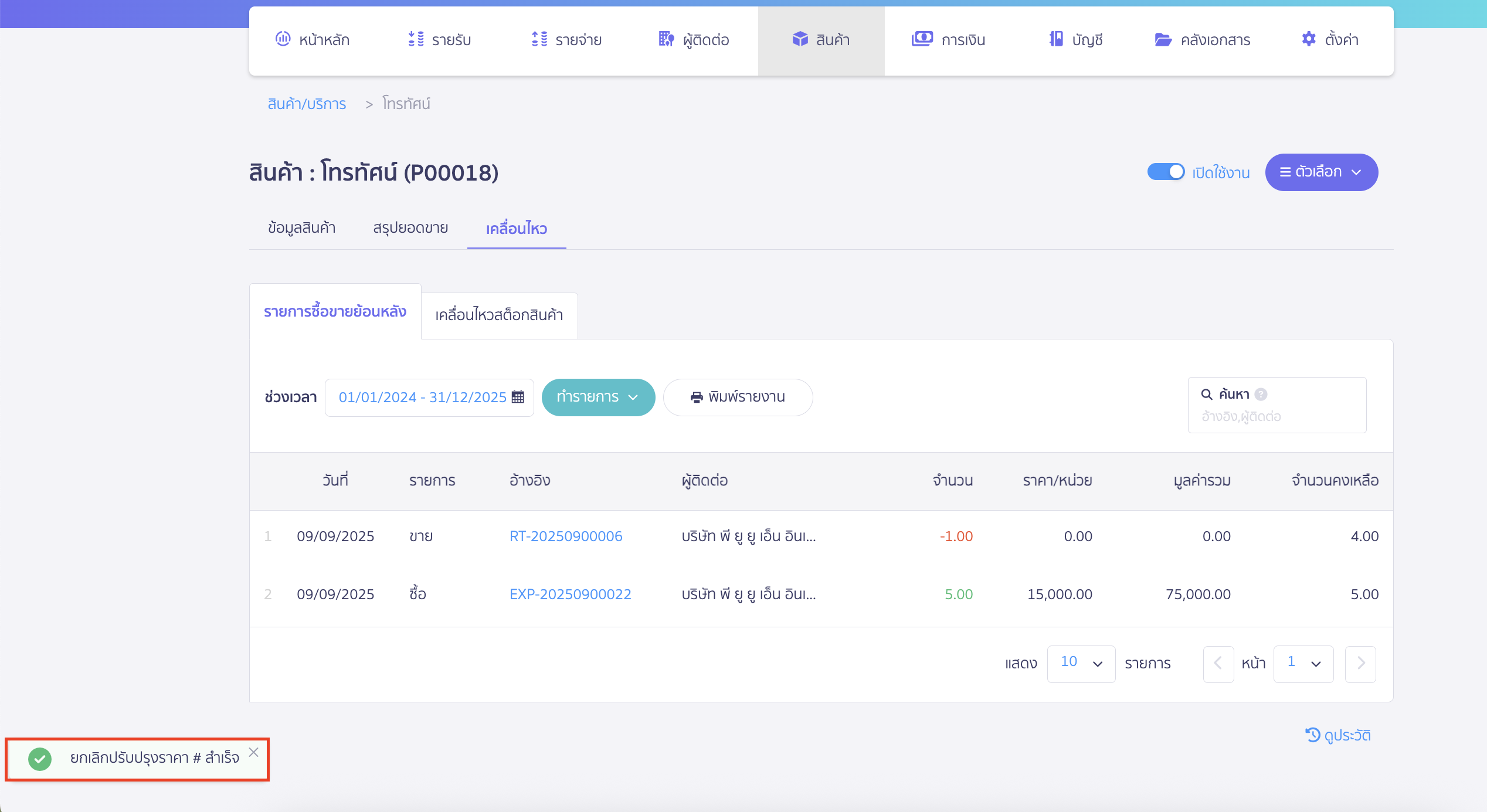Open reference link RT-20250900006

coord(565,536)
